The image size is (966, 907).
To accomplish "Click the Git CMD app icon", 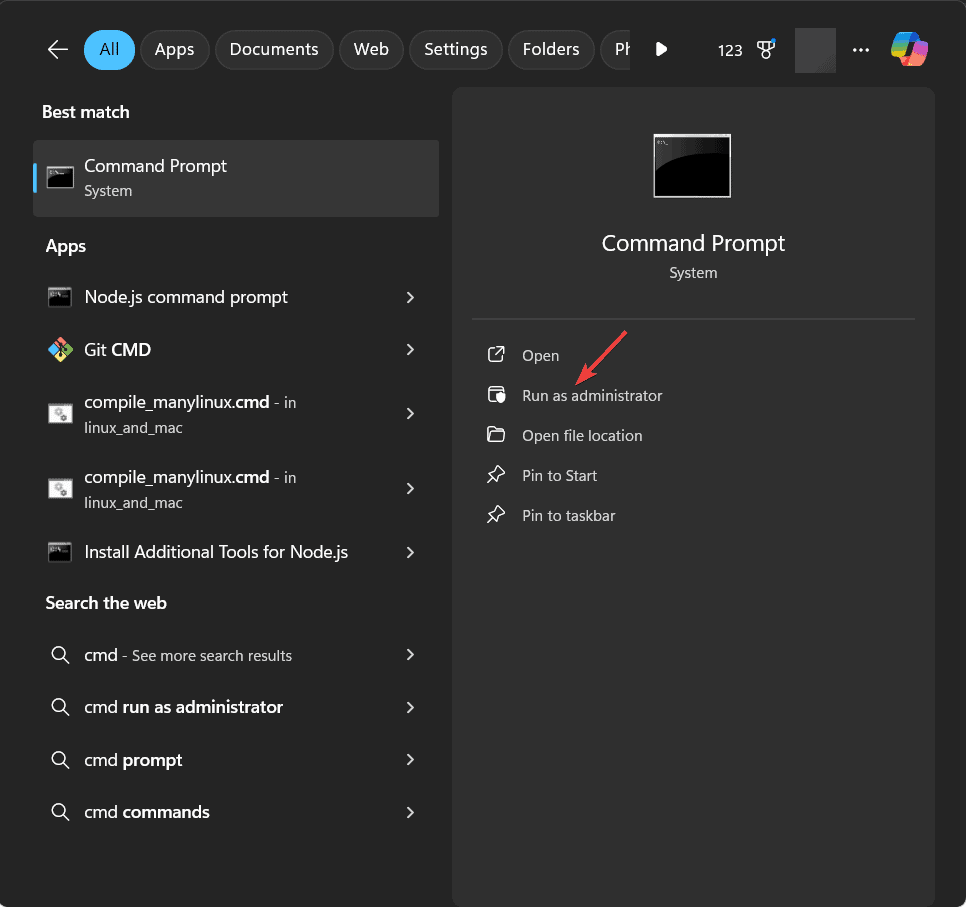I will point(60,350).
